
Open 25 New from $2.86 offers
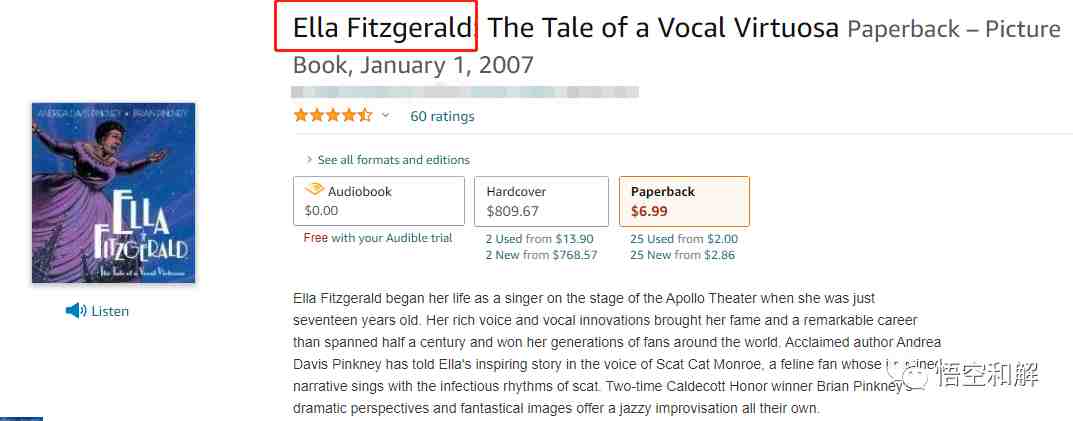(682, 255)
